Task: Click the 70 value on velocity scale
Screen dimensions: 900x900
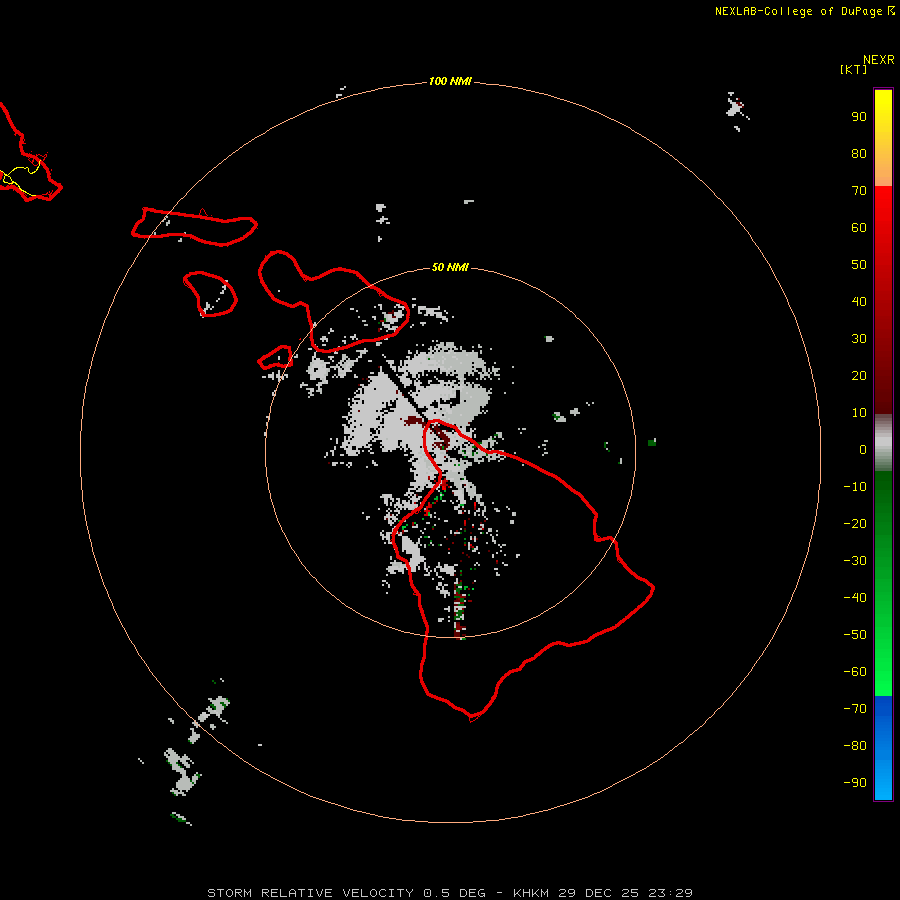Action: pos(859,191)
